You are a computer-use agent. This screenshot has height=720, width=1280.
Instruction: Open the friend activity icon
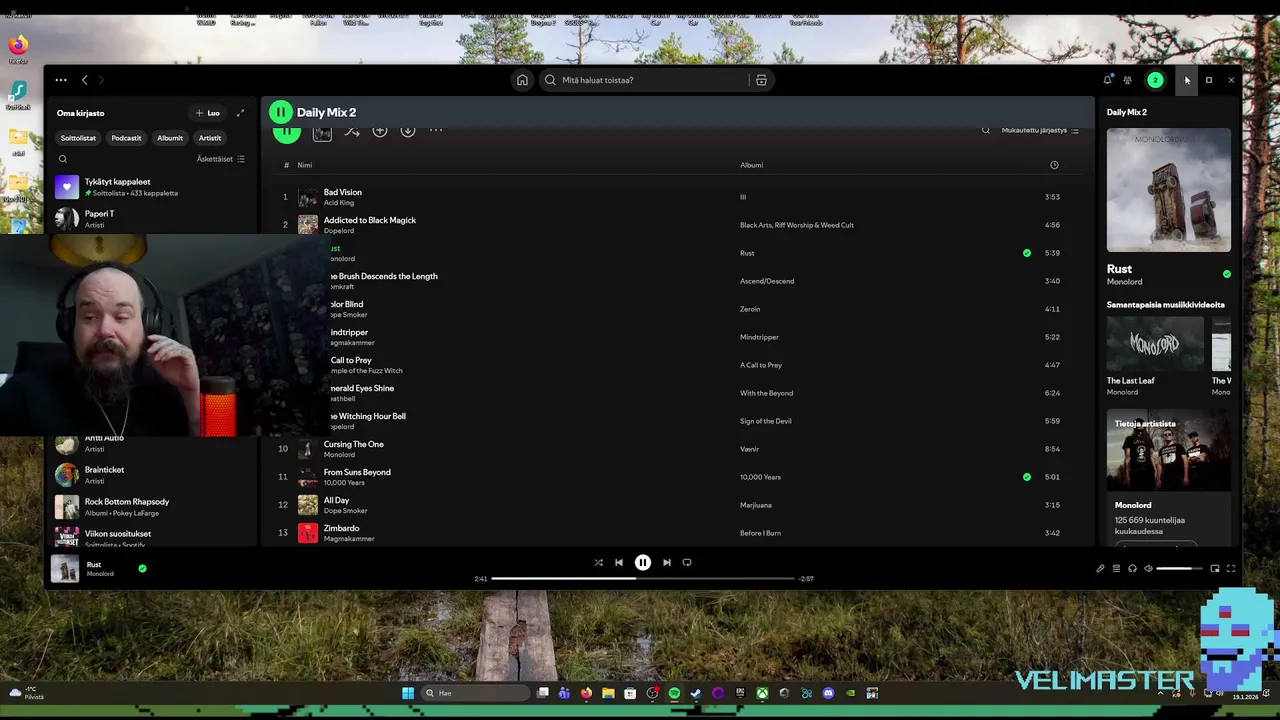1127,80
